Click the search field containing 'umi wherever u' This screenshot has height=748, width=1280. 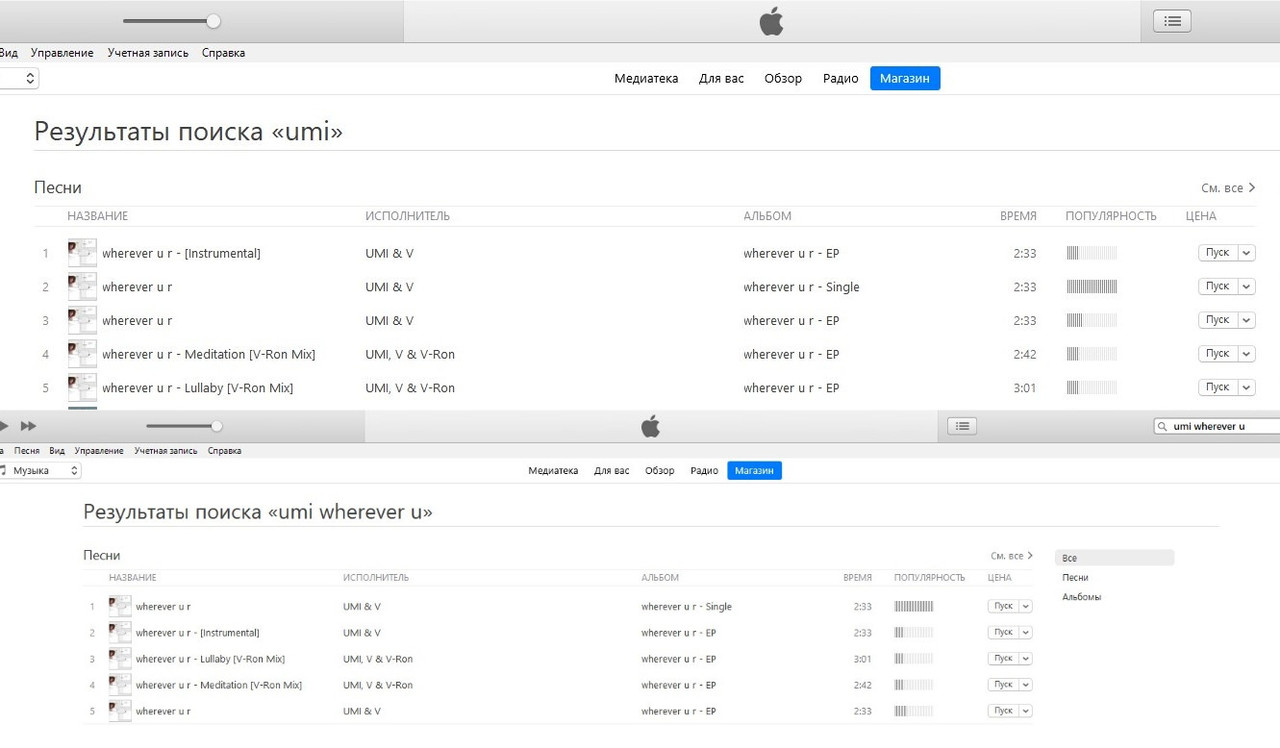1217,426
